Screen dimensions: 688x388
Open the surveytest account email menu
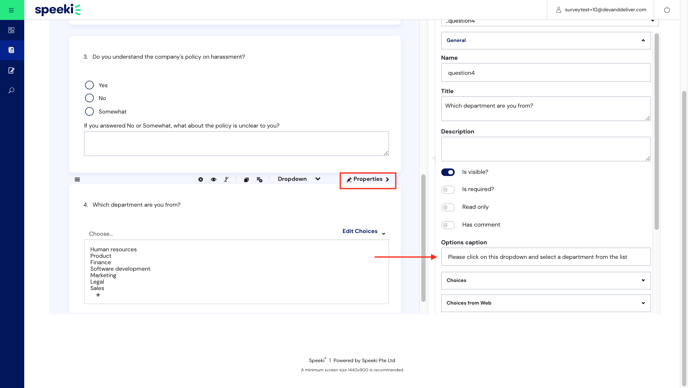605,10
